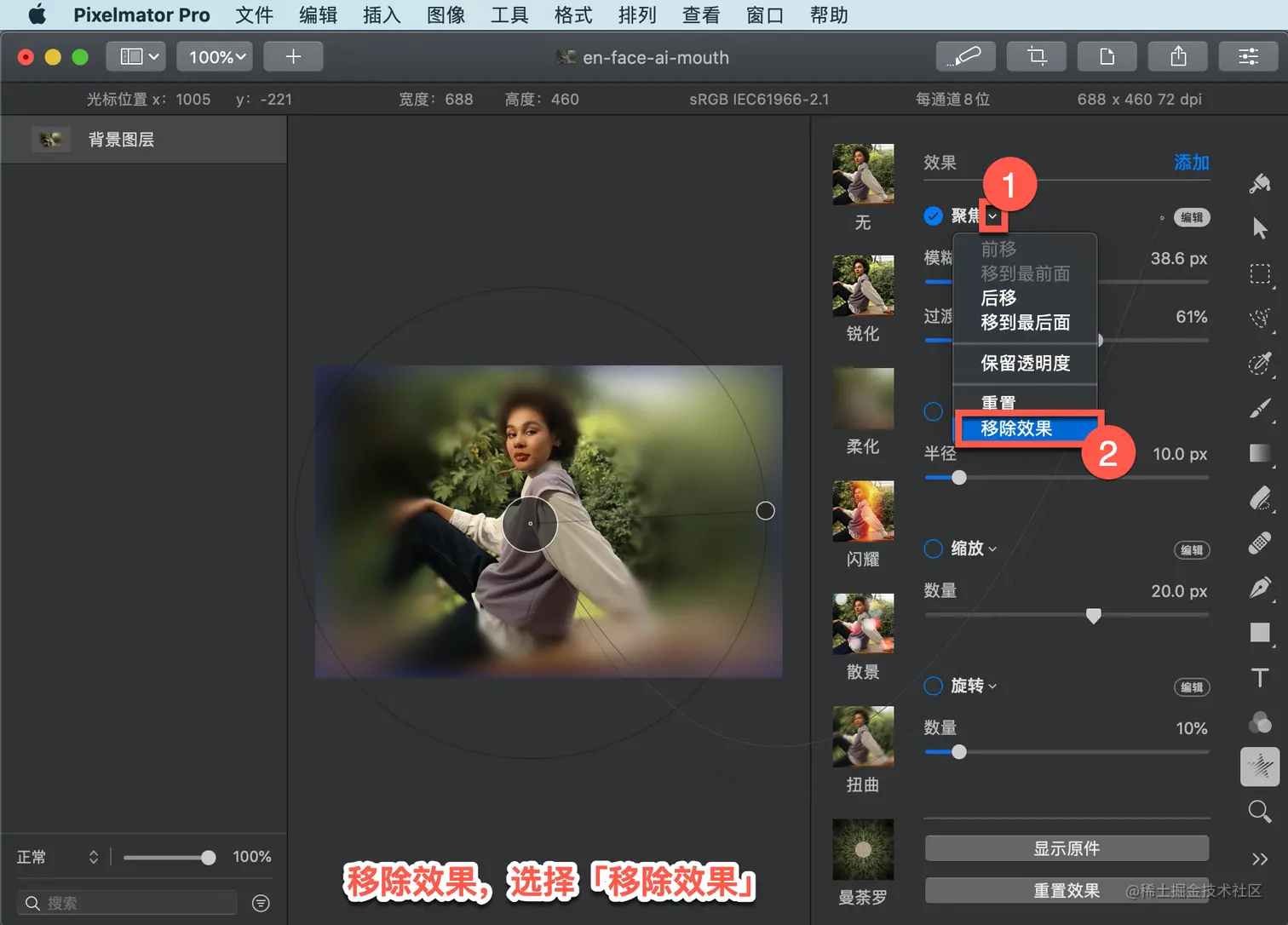The width and height of the screenshot is (1288, 925).
Task: Click the 缩放 数量 slider handle
Action: coord(1094,616)
